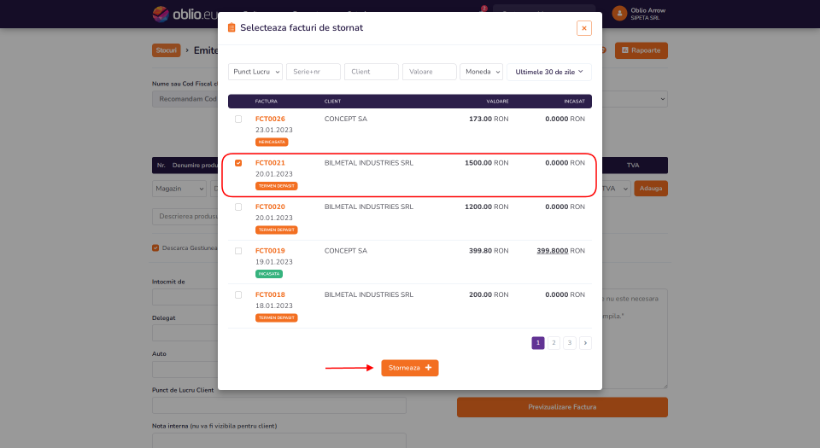
Task: Uncheck the selected FCT0021 invoice checkbox
Action: 238,163
